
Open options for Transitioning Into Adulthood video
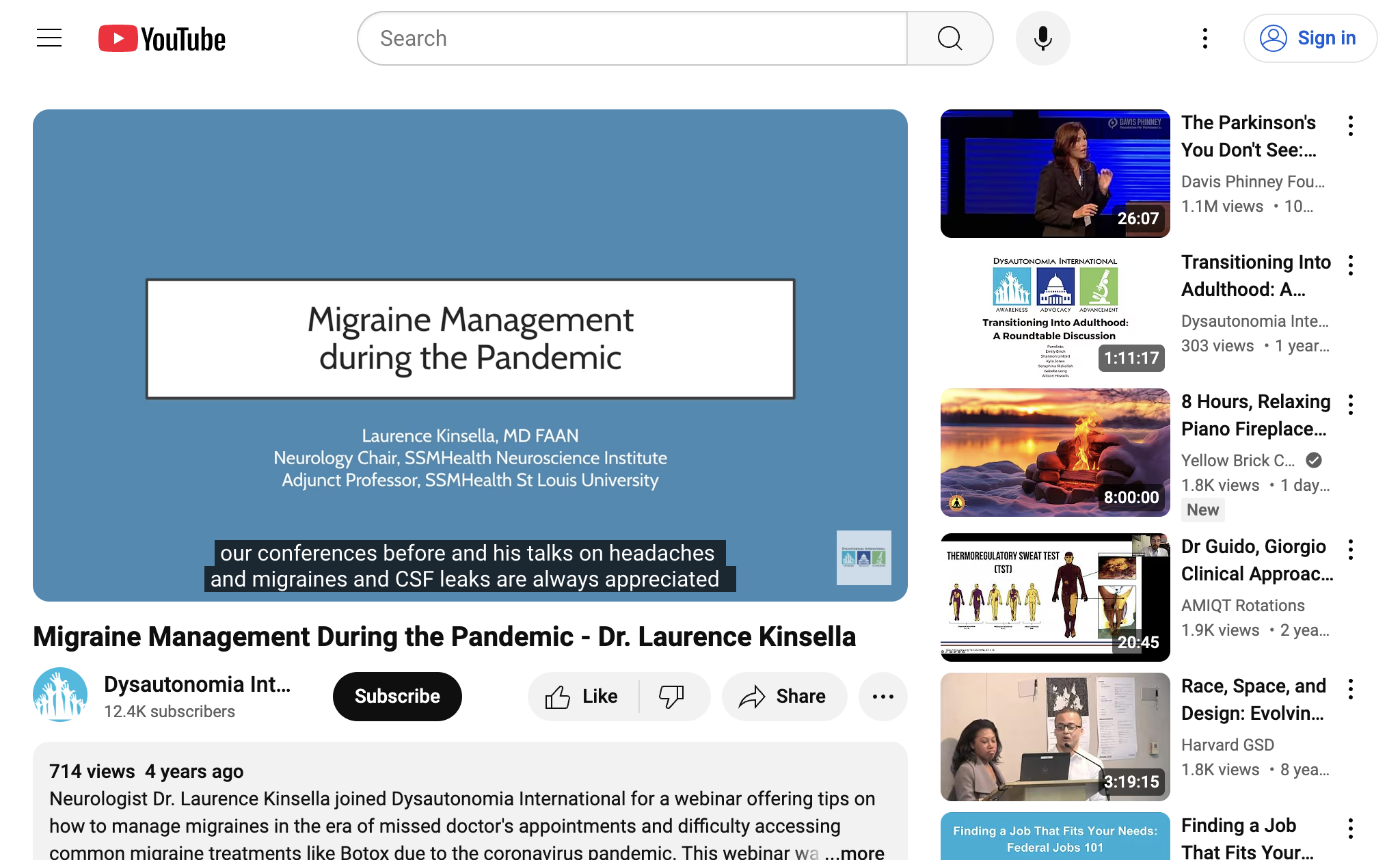(x=1350, y=265)
